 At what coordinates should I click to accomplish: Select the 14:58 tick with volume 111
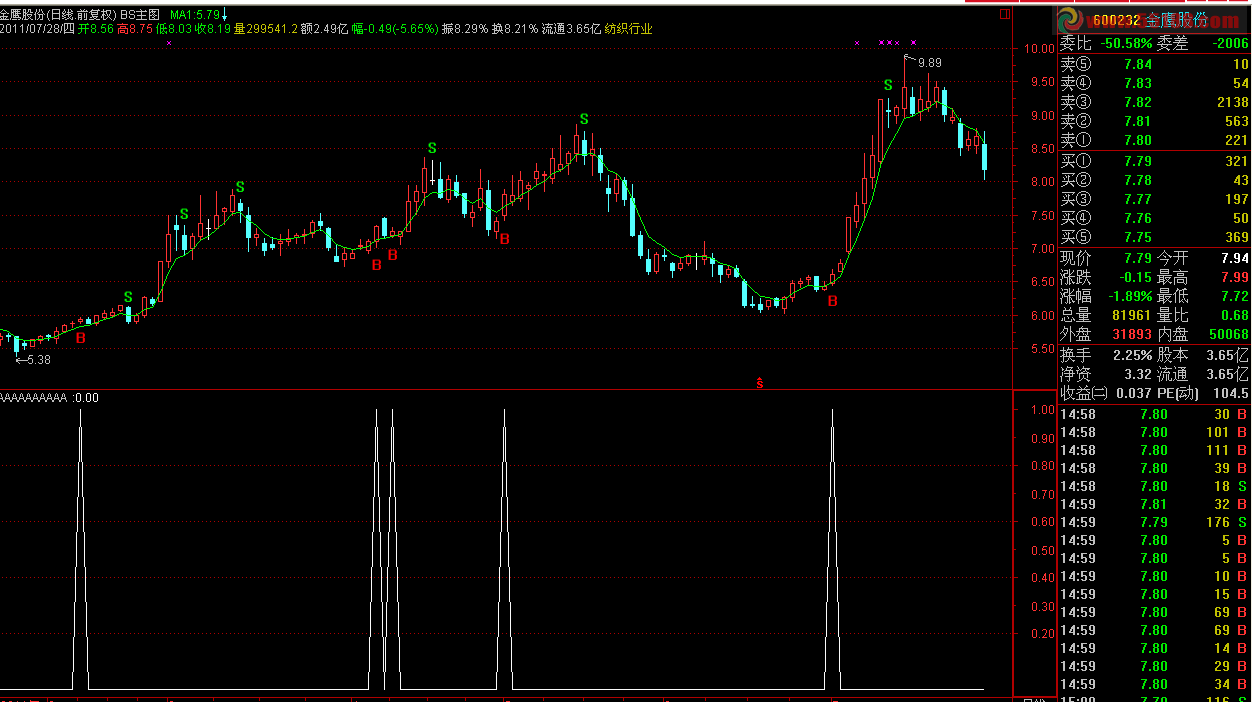click(1155, 450)
